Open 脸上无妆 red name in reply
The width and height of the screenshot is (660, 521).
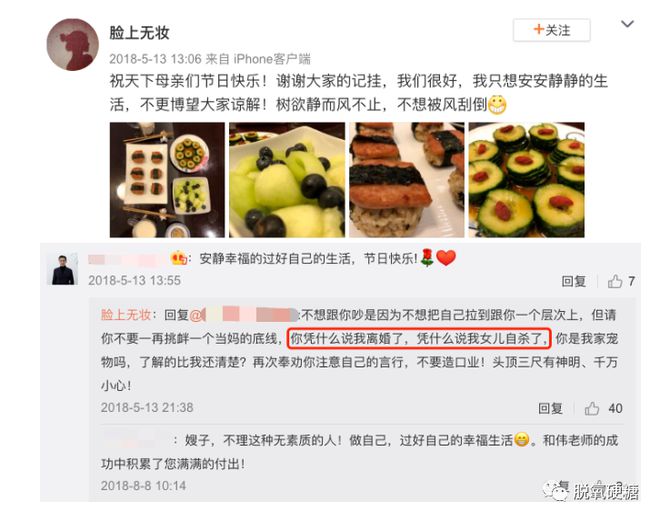click(125, 314)
